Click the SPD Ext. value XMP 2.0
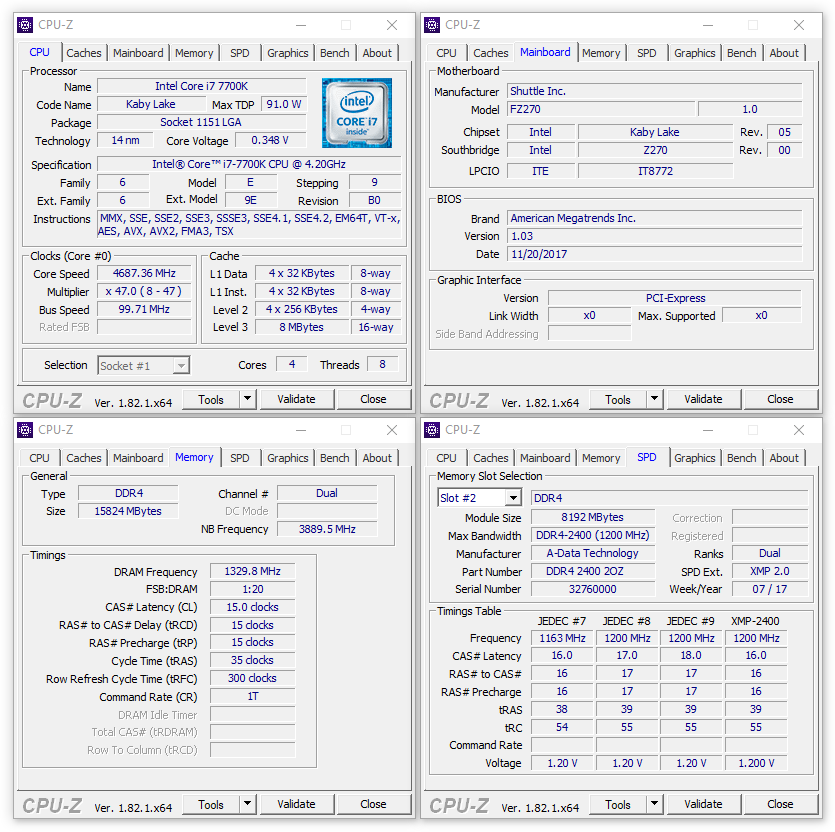The height and width of the screenshot is (832, 835). tap(769, 572)
